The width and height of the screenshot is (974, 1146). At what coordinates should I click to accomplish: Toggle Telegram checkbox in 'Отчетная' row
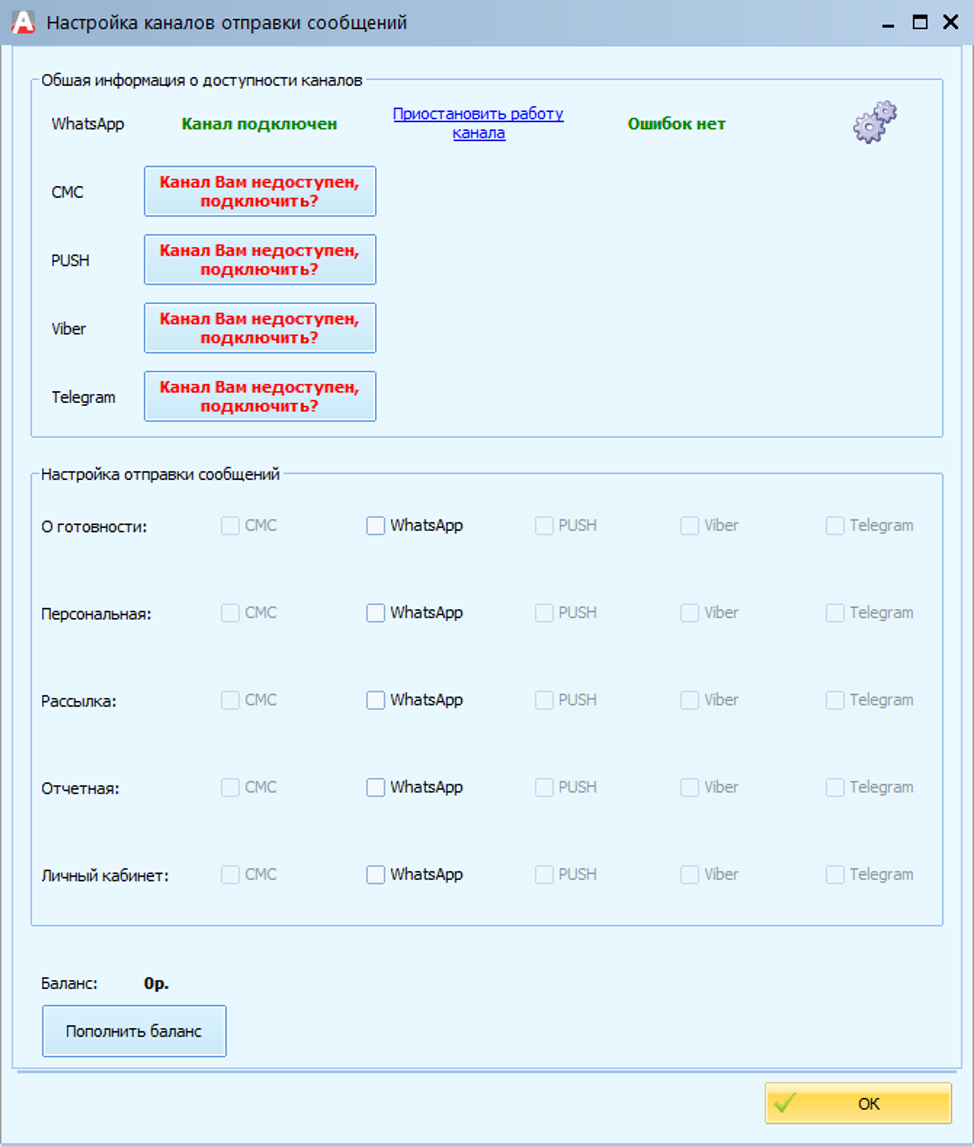[x=835, y=787]
